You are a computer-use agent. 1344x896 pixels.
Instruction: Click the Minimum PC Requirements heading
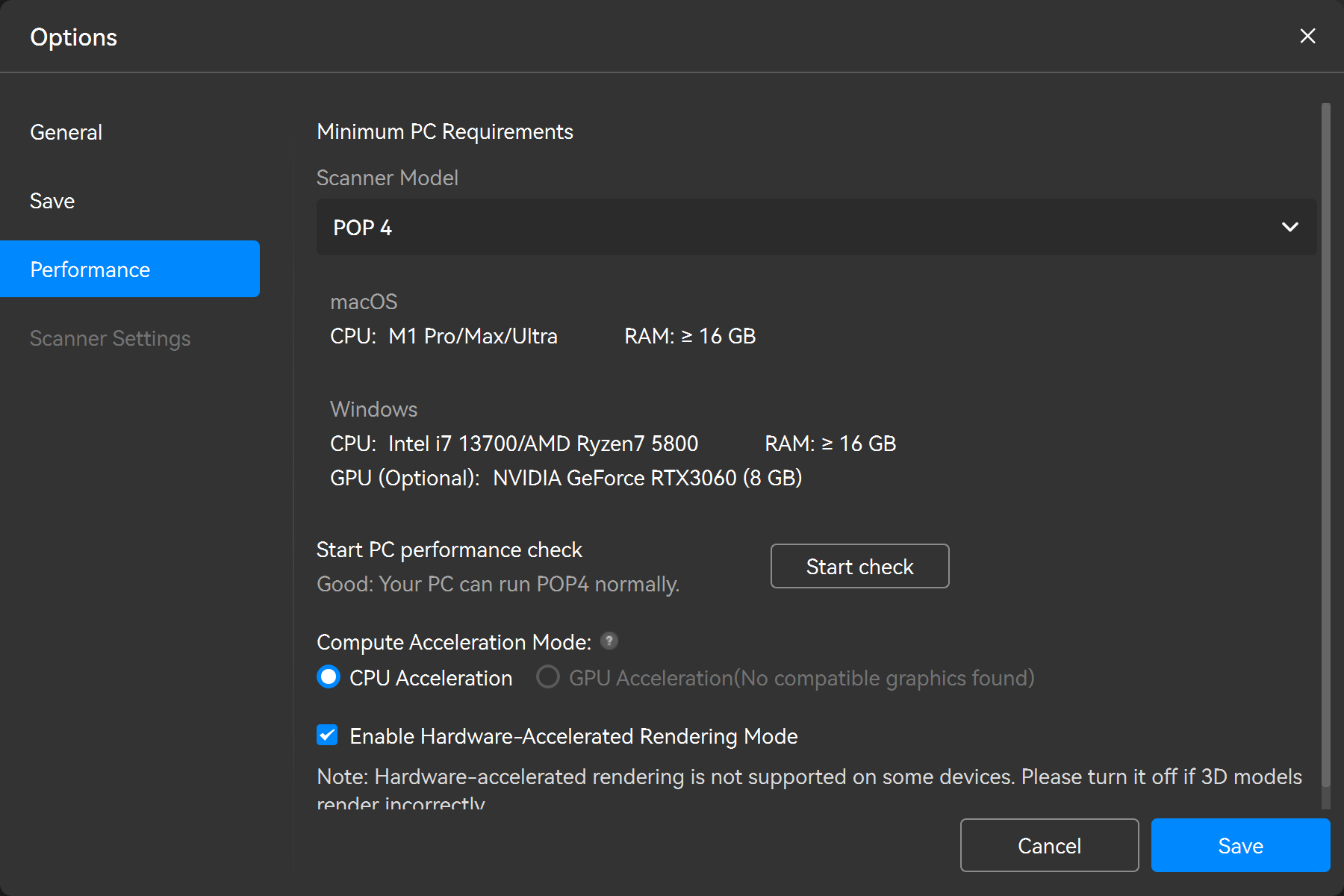pos(445,131)
